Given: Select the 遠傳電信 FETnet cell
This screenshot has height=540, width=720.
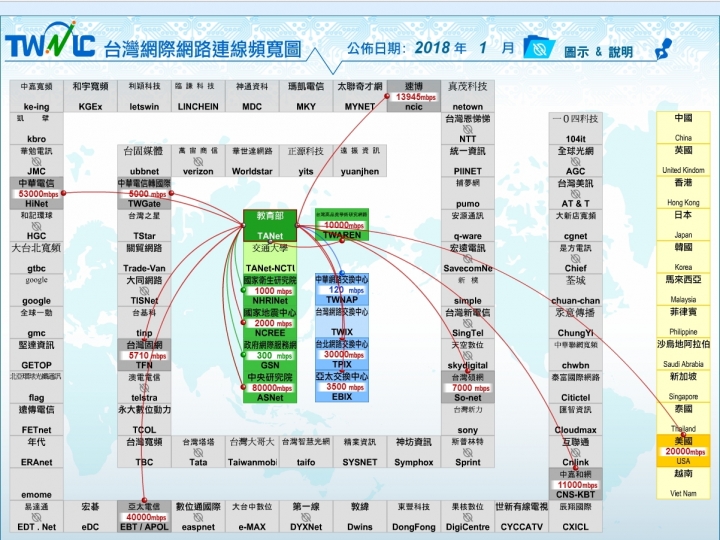Looking at the screenshot, I should coord(36,420).
